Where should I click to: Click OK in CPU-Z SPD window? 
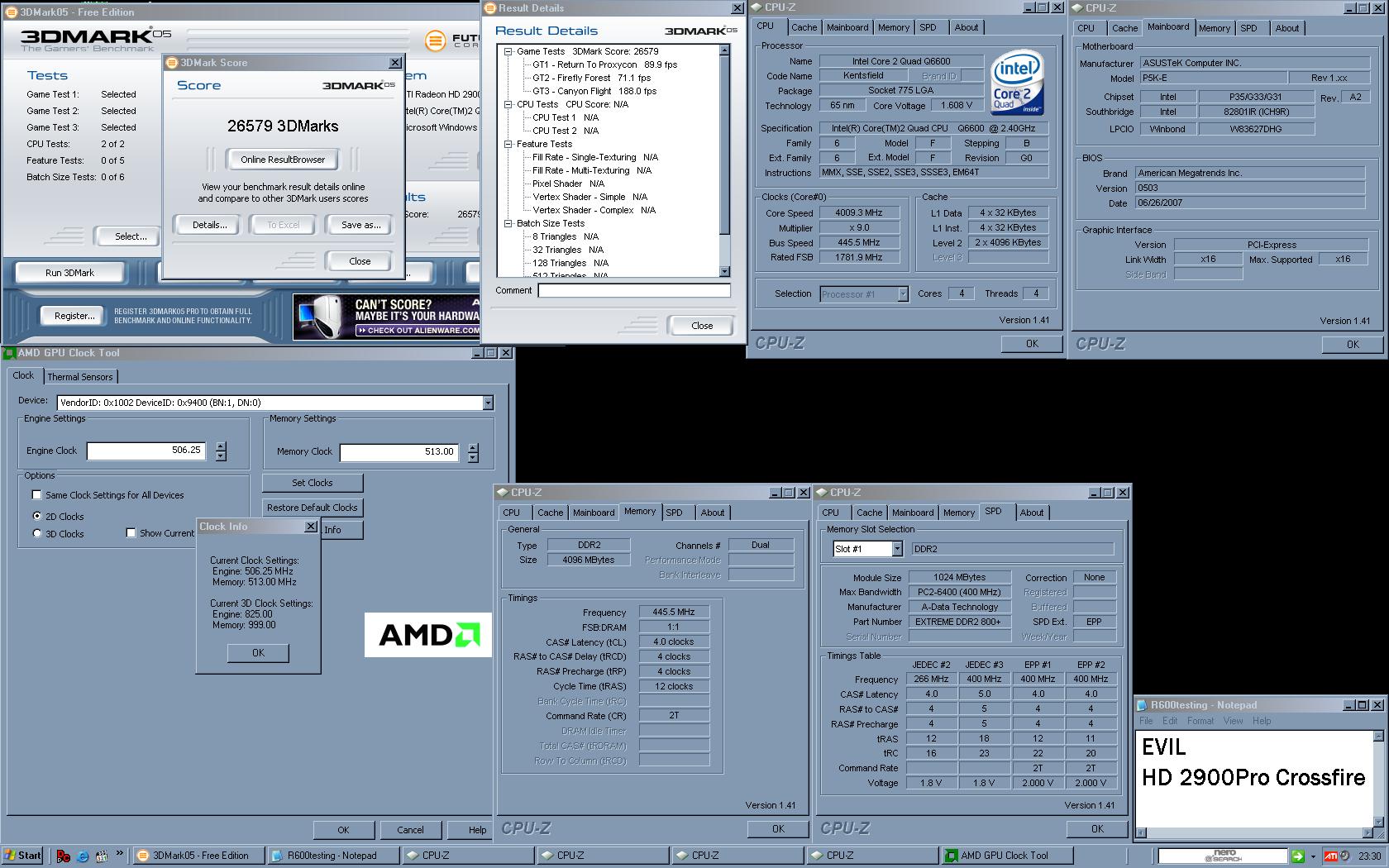pos(1097,828)
